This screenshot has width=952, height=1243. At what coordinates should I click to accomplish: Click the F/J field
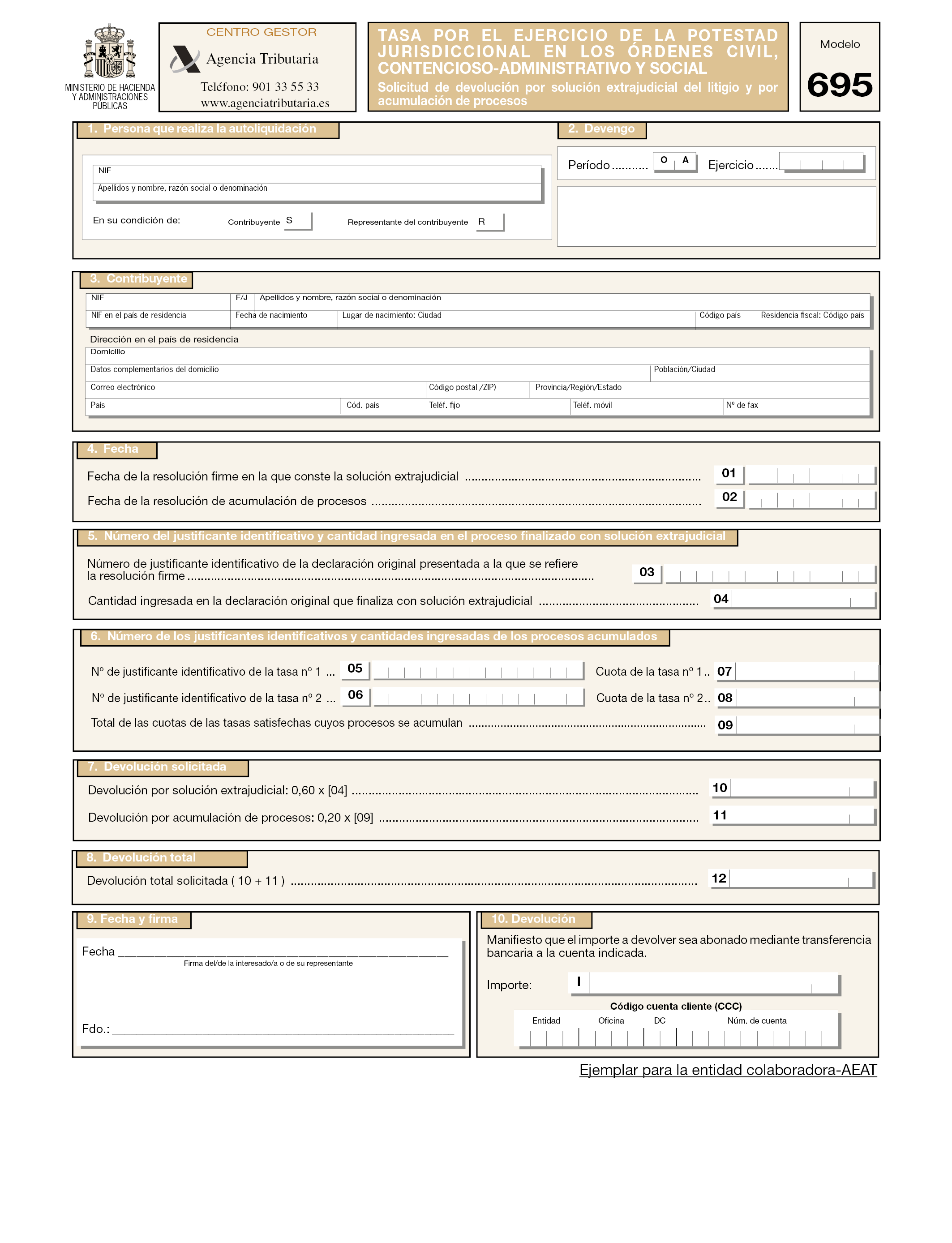[x=243, y=301]
